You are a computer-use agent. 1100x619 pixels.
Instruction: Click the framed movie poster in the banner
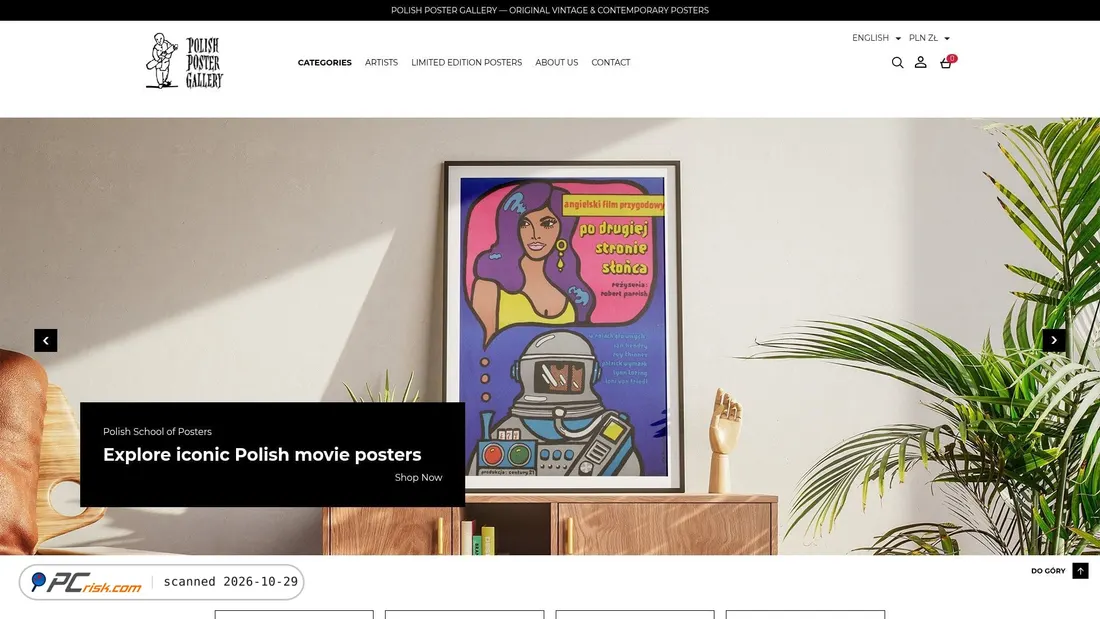562,326
